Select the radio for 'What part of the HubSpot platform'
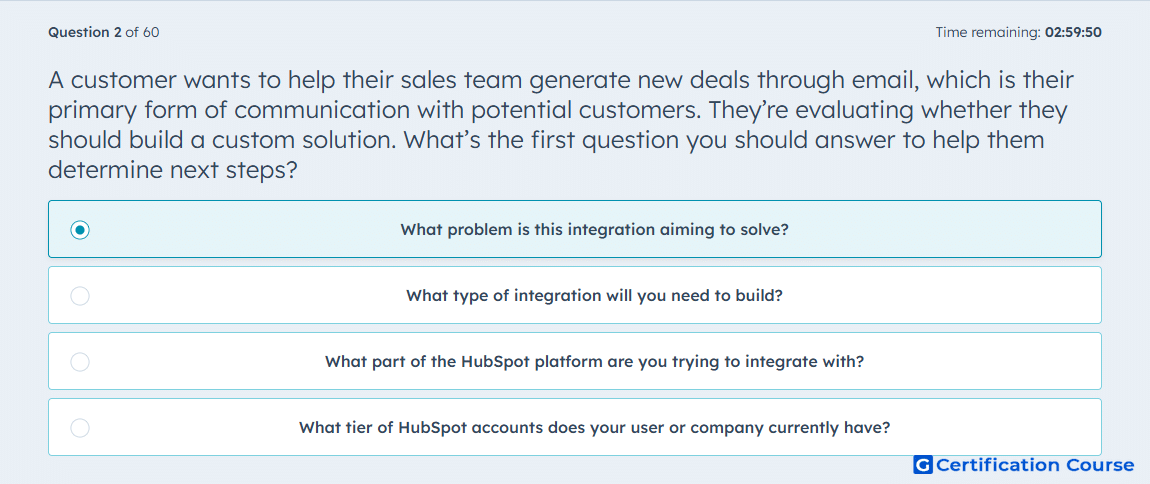The image size is (1150, 484). pyautogui.click(x=80, y=362)
